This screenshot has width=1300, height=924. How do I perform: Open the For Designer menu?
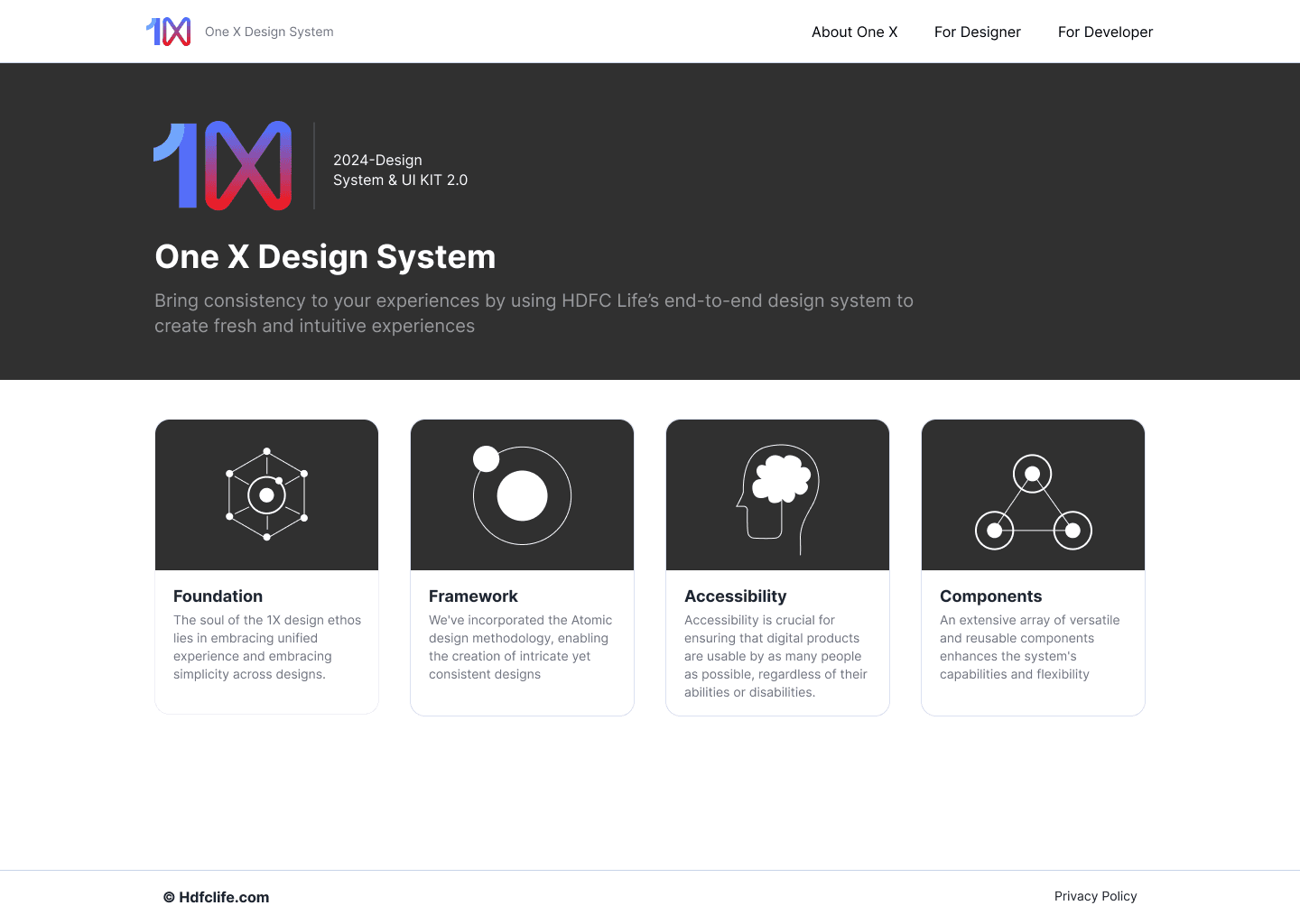[977, 32]
